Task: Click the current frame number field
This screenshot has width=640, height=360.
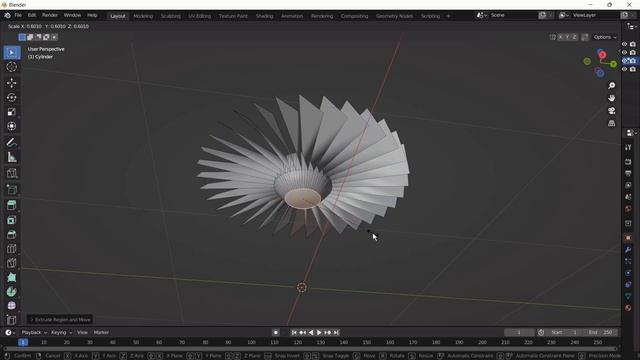Action: click(x=519, y=333)
